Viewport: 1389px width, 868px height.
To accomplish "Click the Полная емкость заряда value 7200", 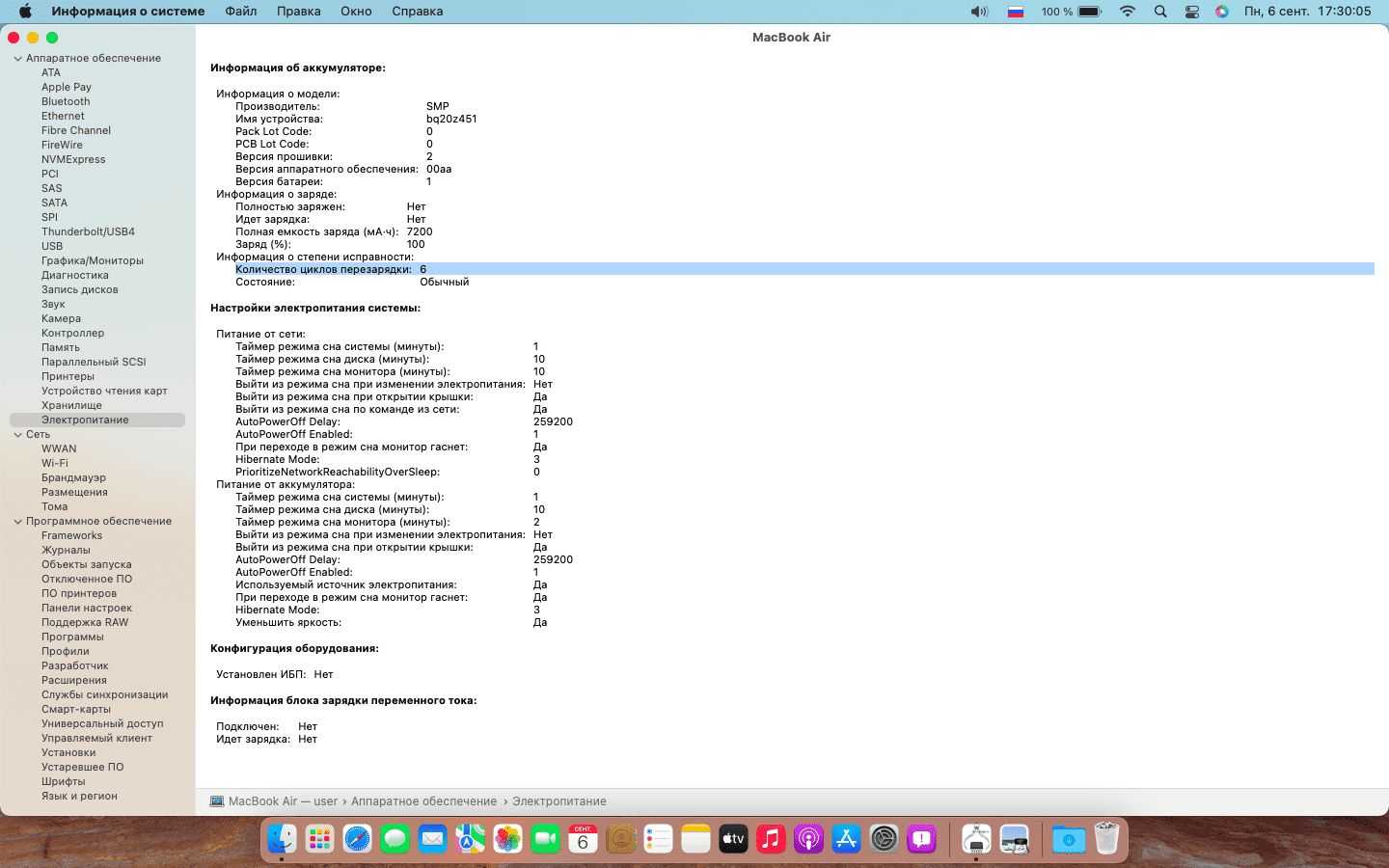I will coord(420,231).
